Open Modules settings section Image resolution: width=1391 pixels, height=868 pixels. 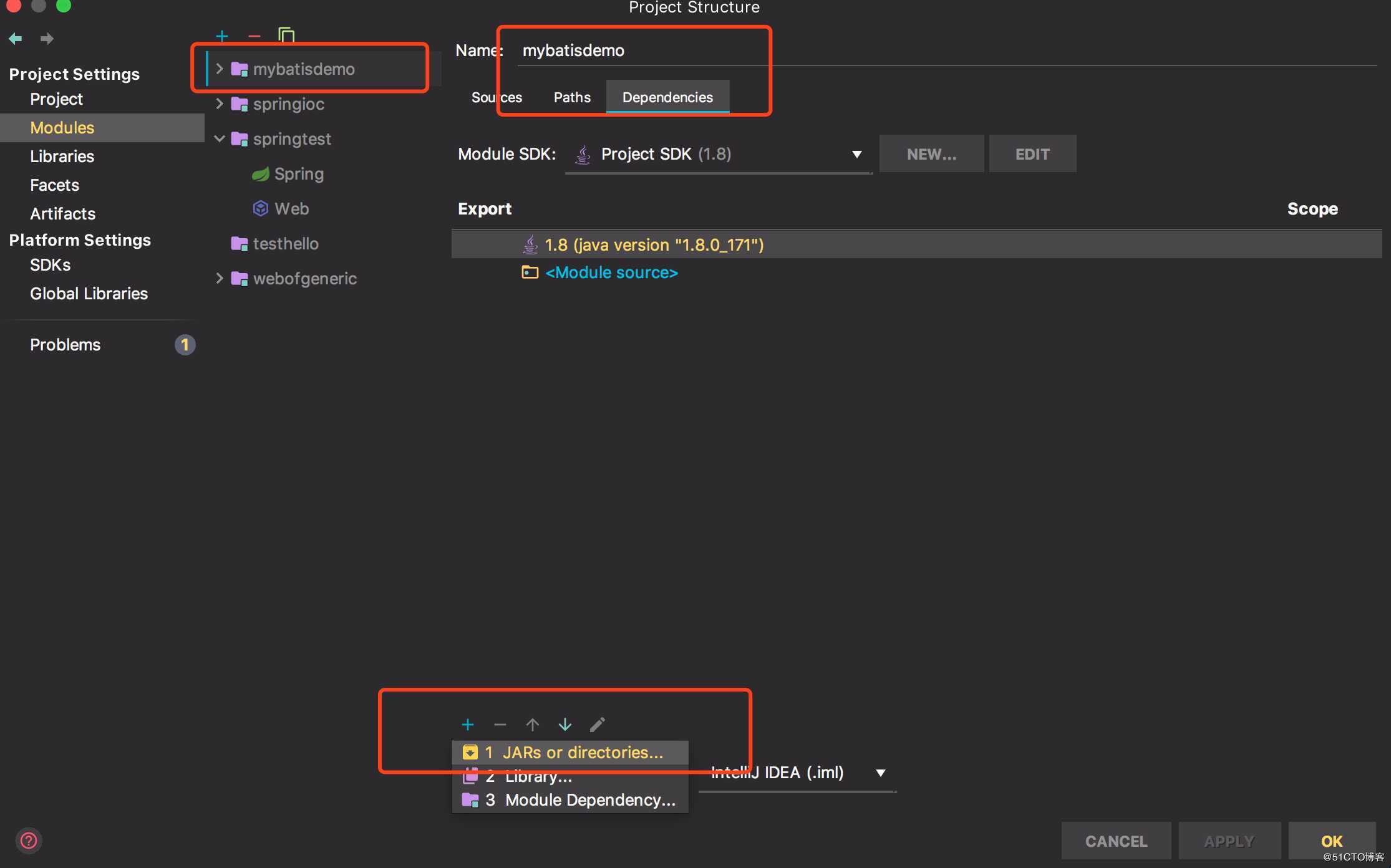(x=102, y=128)
